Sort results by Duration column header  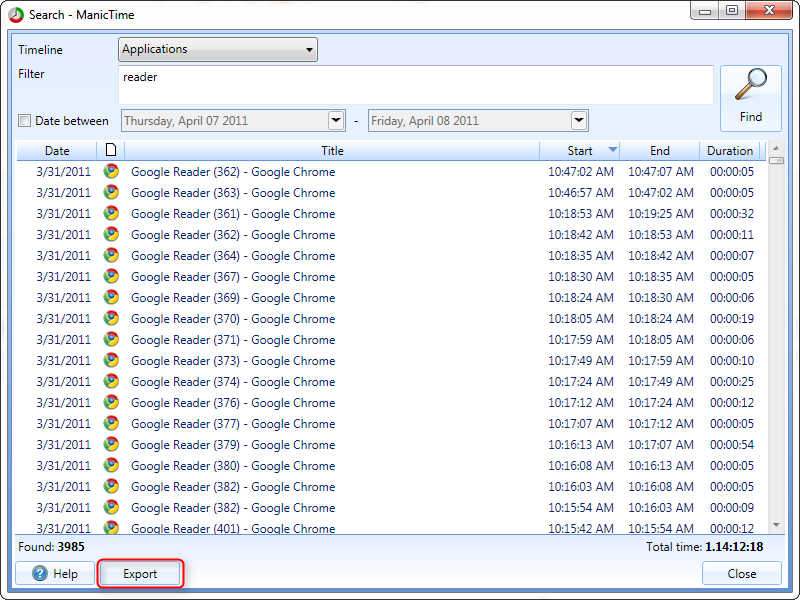pyautogui.click(x=730, y=151)
